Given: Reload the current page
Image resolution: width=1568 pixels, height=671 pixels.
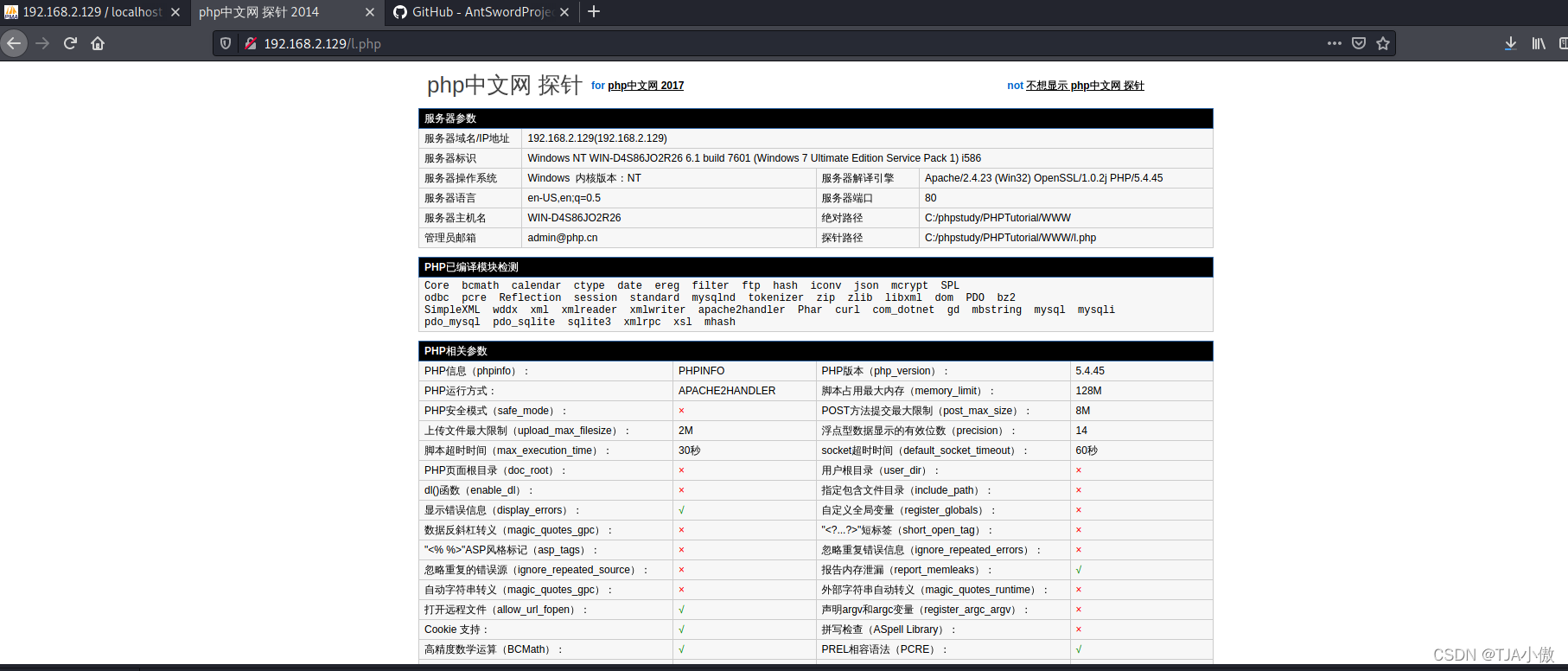Looking at the screenshot, I should point(70,43).
